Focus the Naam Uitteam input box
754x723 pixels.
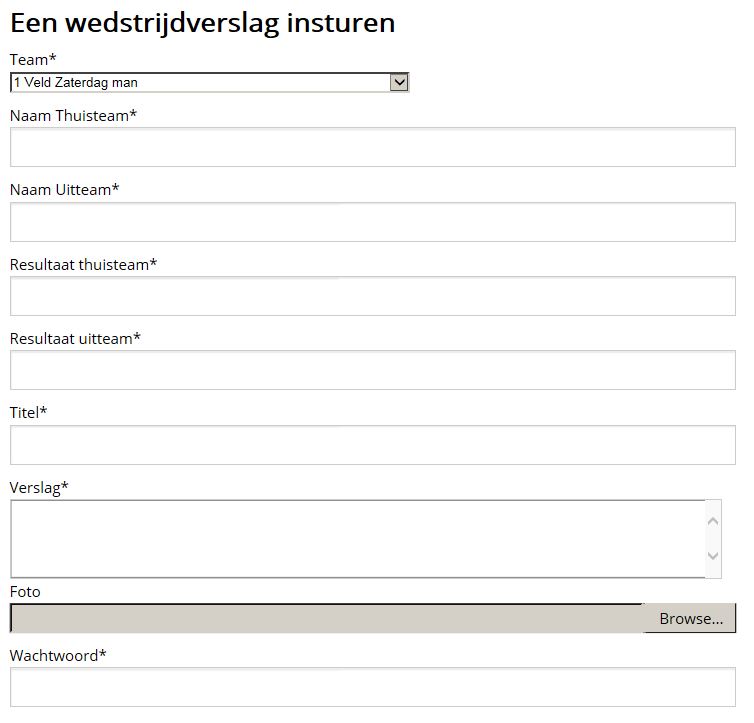tap(373, 222)
